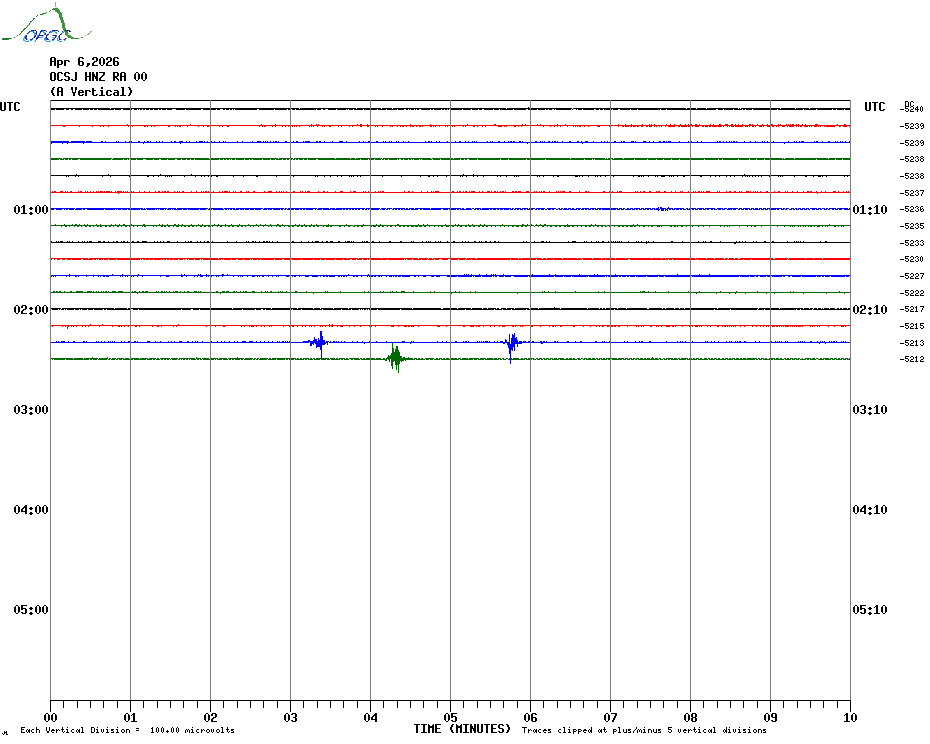Select the date text 'Apr 6,2026'
Screen dimensions: 930x744
point(84,62)
